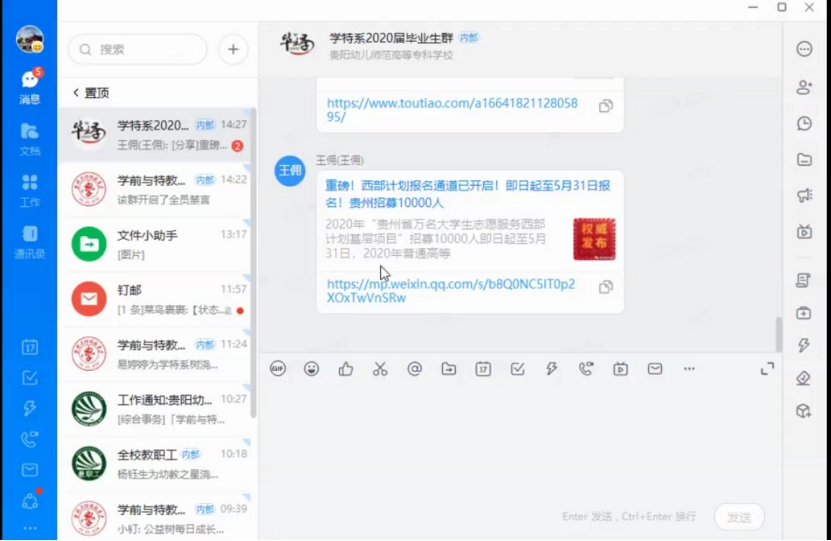This screenshot has height=541, width=831.
Task: Collapse the 置顶 pinned section
Action: 76,93
